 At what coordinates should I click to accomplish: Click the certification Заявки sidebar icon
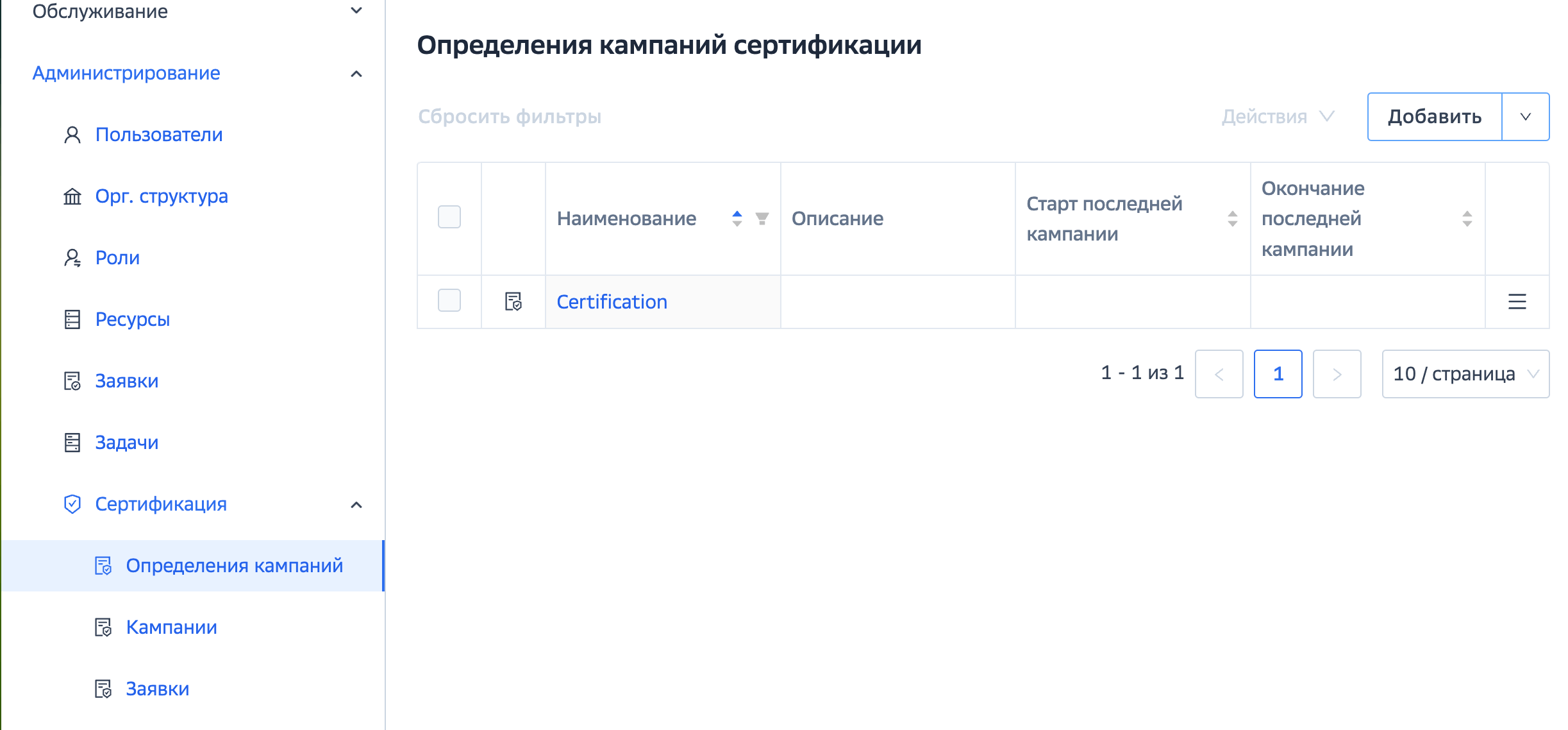point(103,689)
